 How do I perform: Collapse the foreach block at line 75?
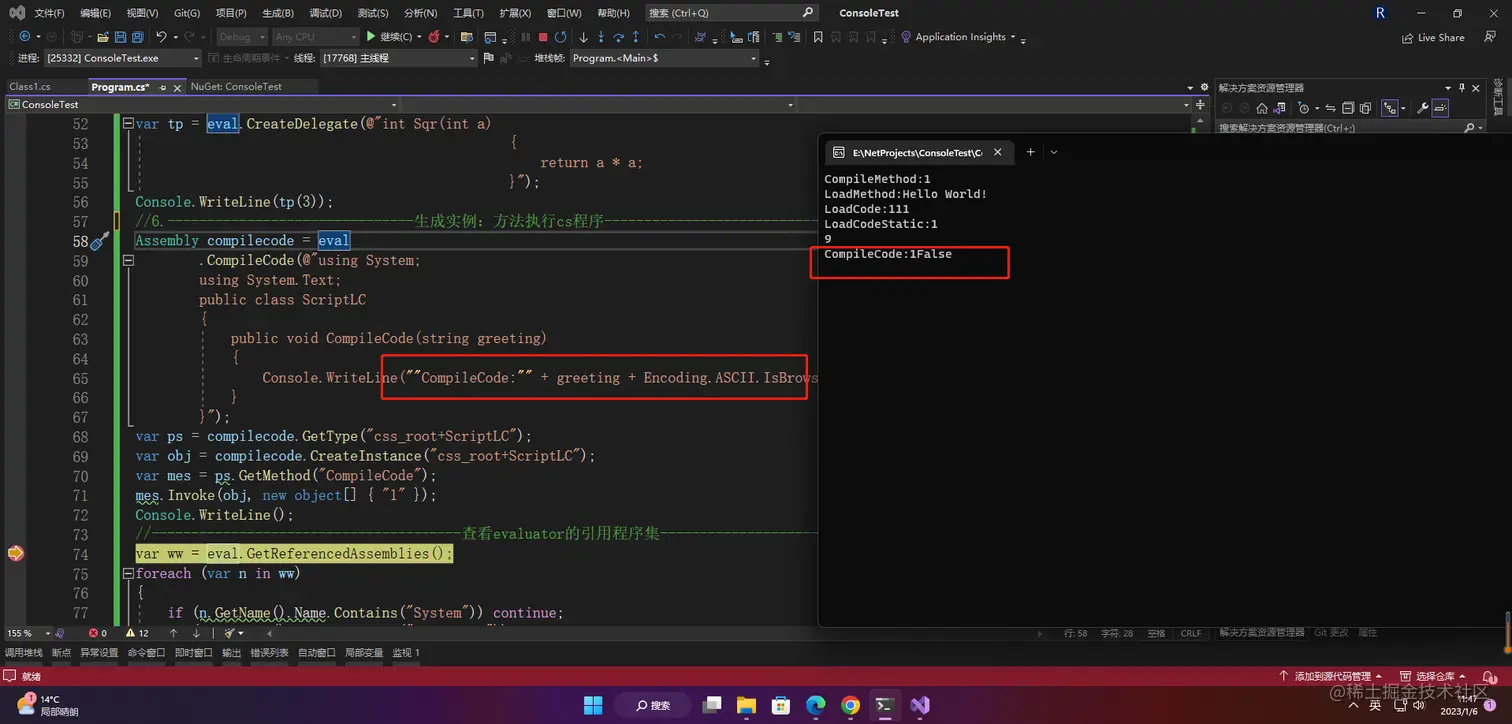(x=127, y=574)
